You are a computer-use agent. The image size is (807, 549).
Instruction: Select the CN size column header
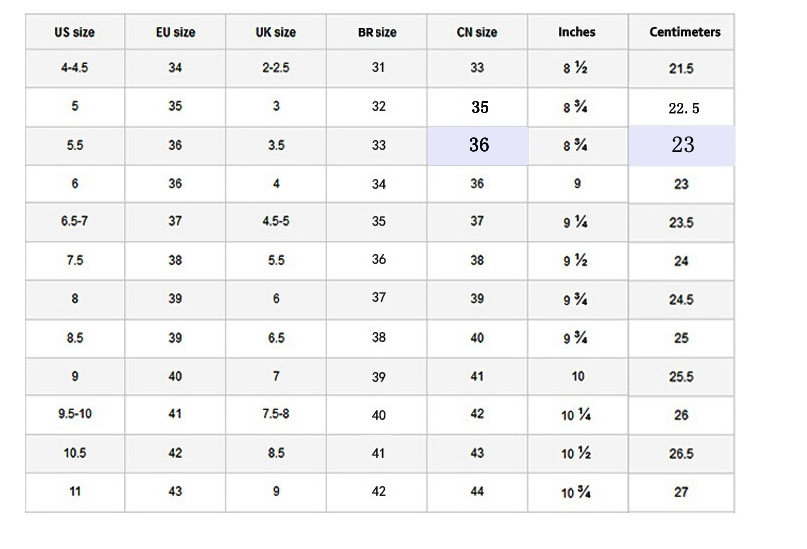[477, 32]
